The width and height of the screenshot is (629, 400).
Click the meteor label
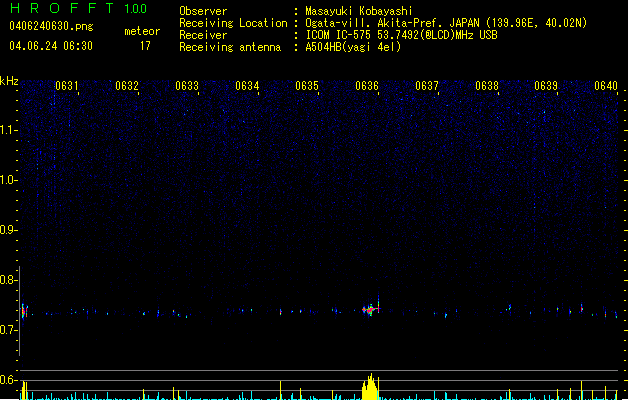click(142, 31)
